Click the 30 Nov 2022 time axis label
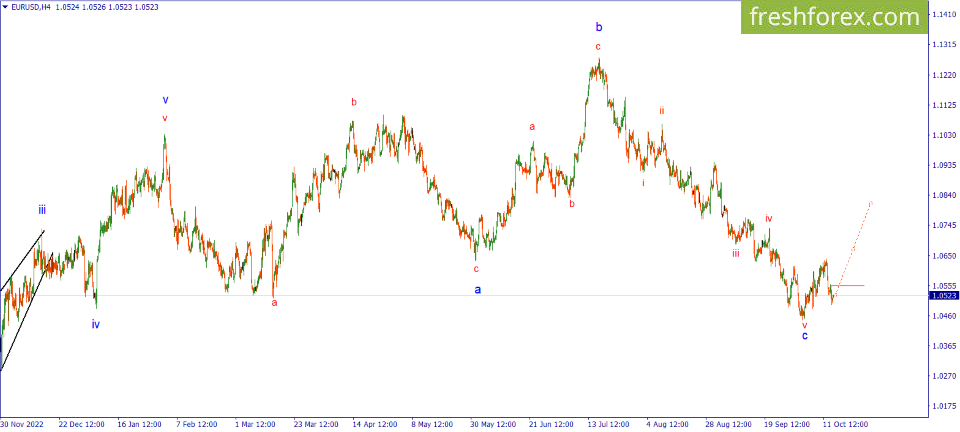 point(21,423)
